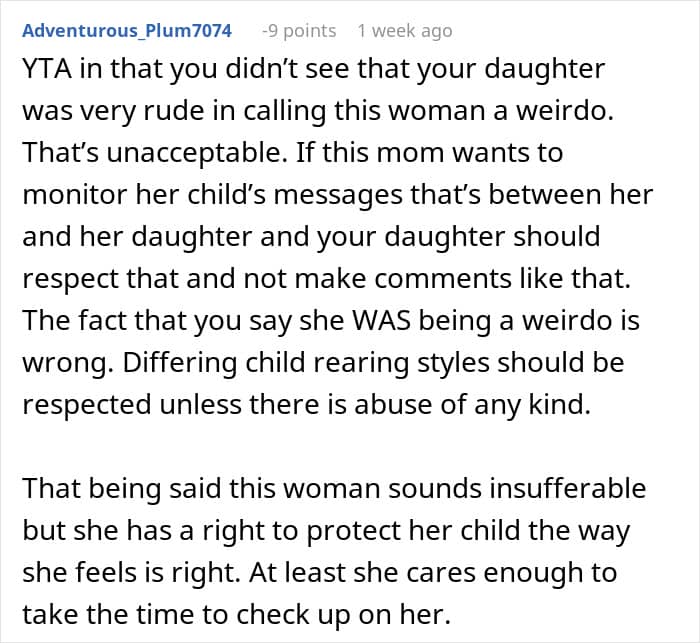The image size is (700, 643).
Task: Click the phrase "The fact that you say"
Action: (135, 322)
